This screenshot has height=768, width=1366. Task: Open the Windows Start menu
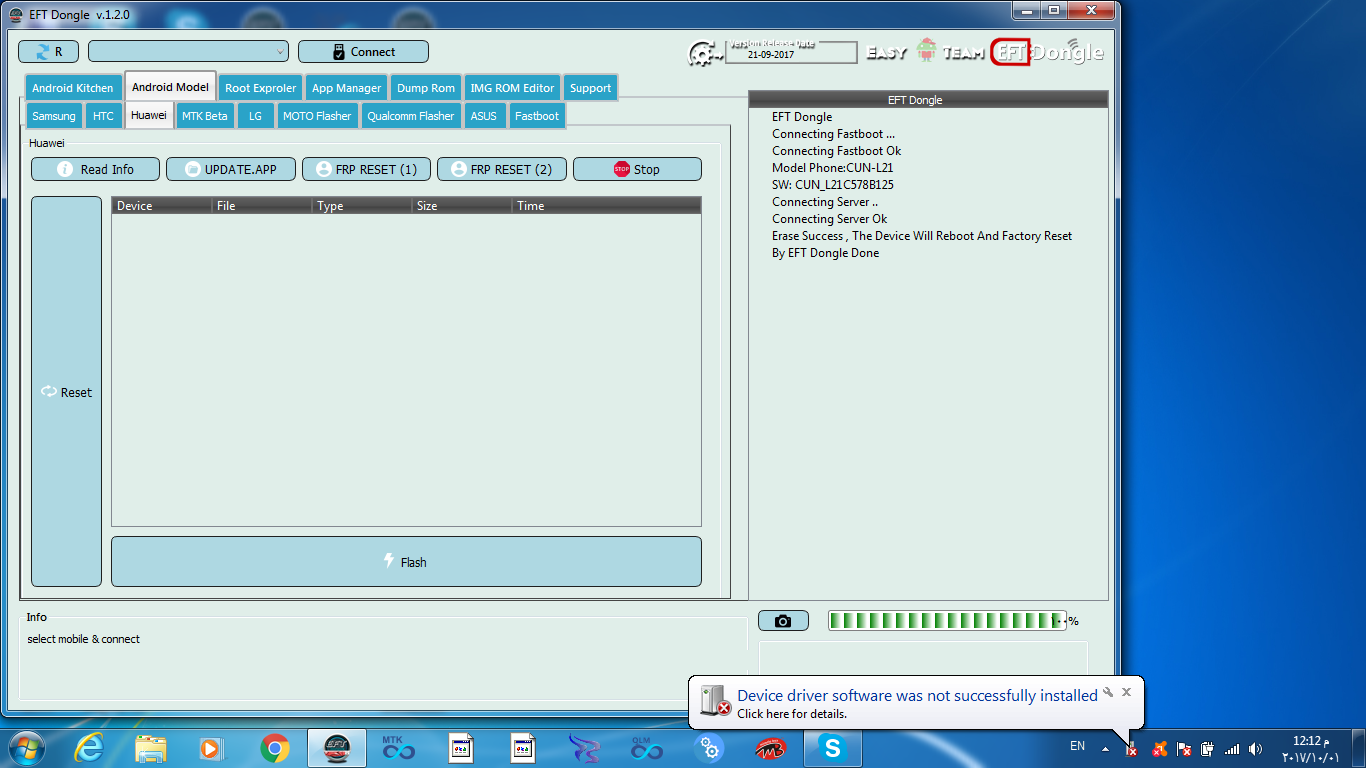coord(27,747)
